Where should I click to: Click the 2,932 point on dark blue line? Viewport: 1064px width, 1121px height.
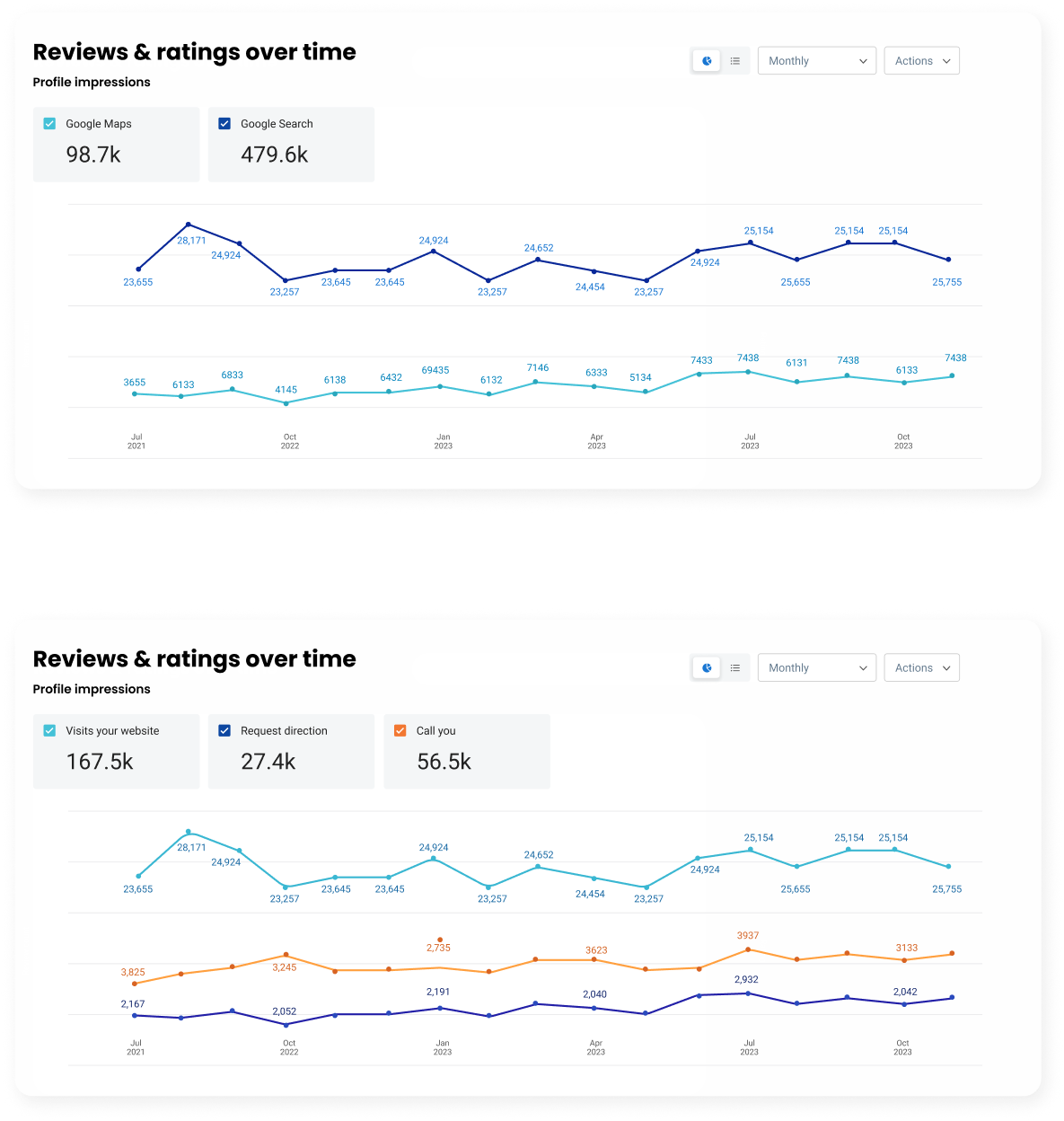pyautogui.click(x=748, y=993)
